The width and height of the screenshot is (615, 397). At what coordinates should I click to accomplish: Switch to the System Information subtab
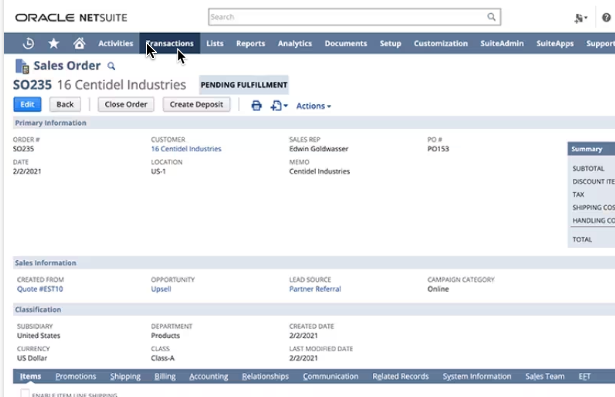[x=477, y=376]
